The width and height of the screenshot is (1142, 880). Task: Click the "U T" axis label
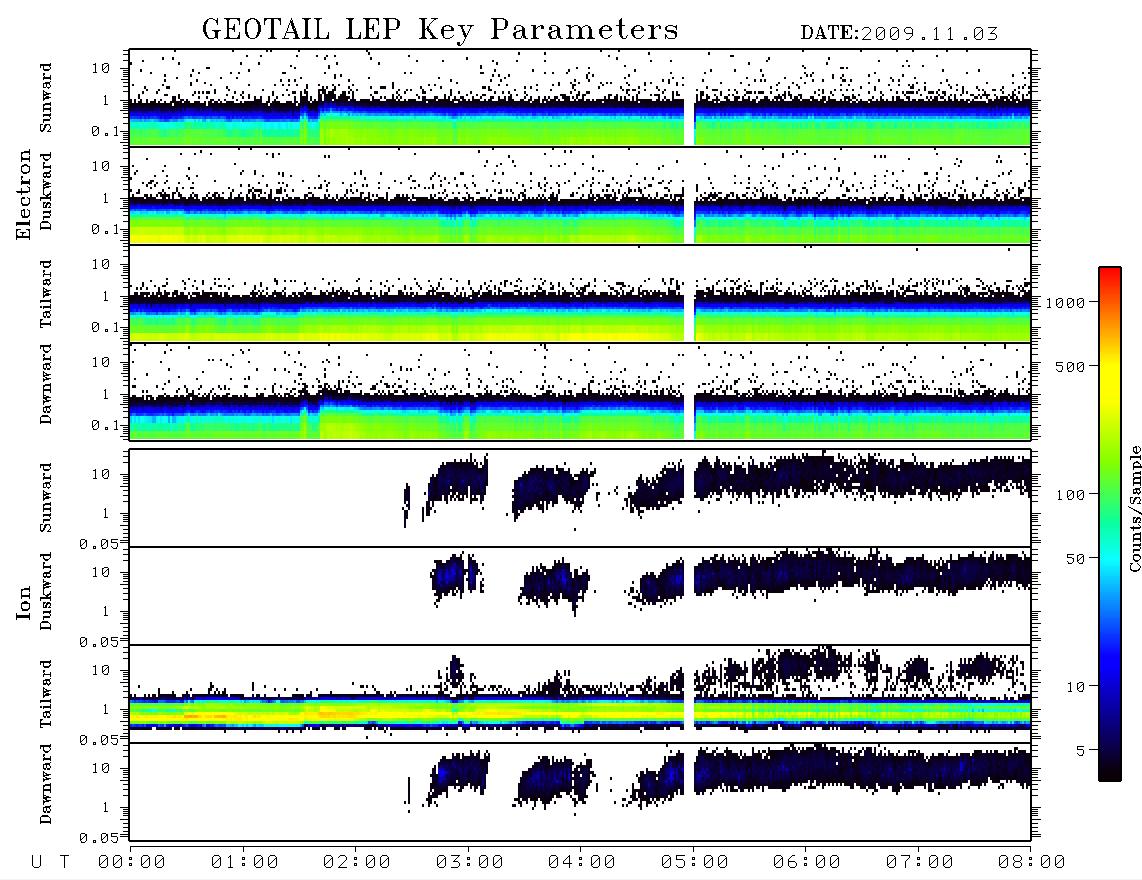pyautogui.click(x=50, y=863)
